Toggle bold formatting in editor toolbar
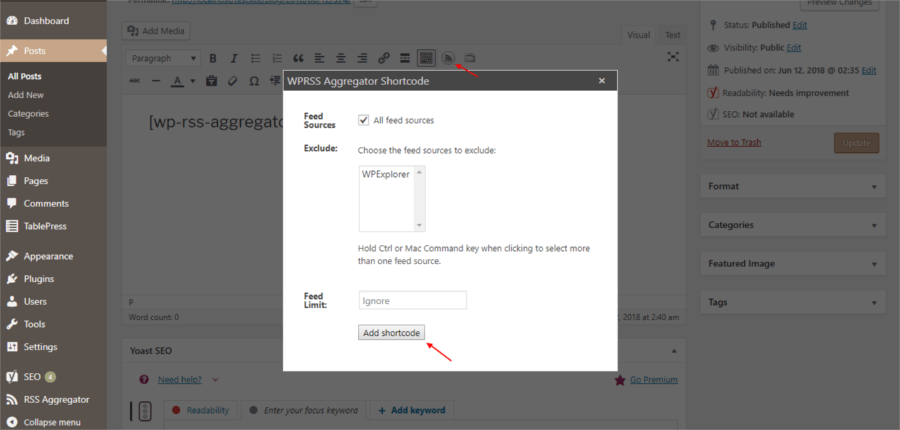Image resolution: width=900 pixels, height=430 pixels. click(x=213, y=58)
